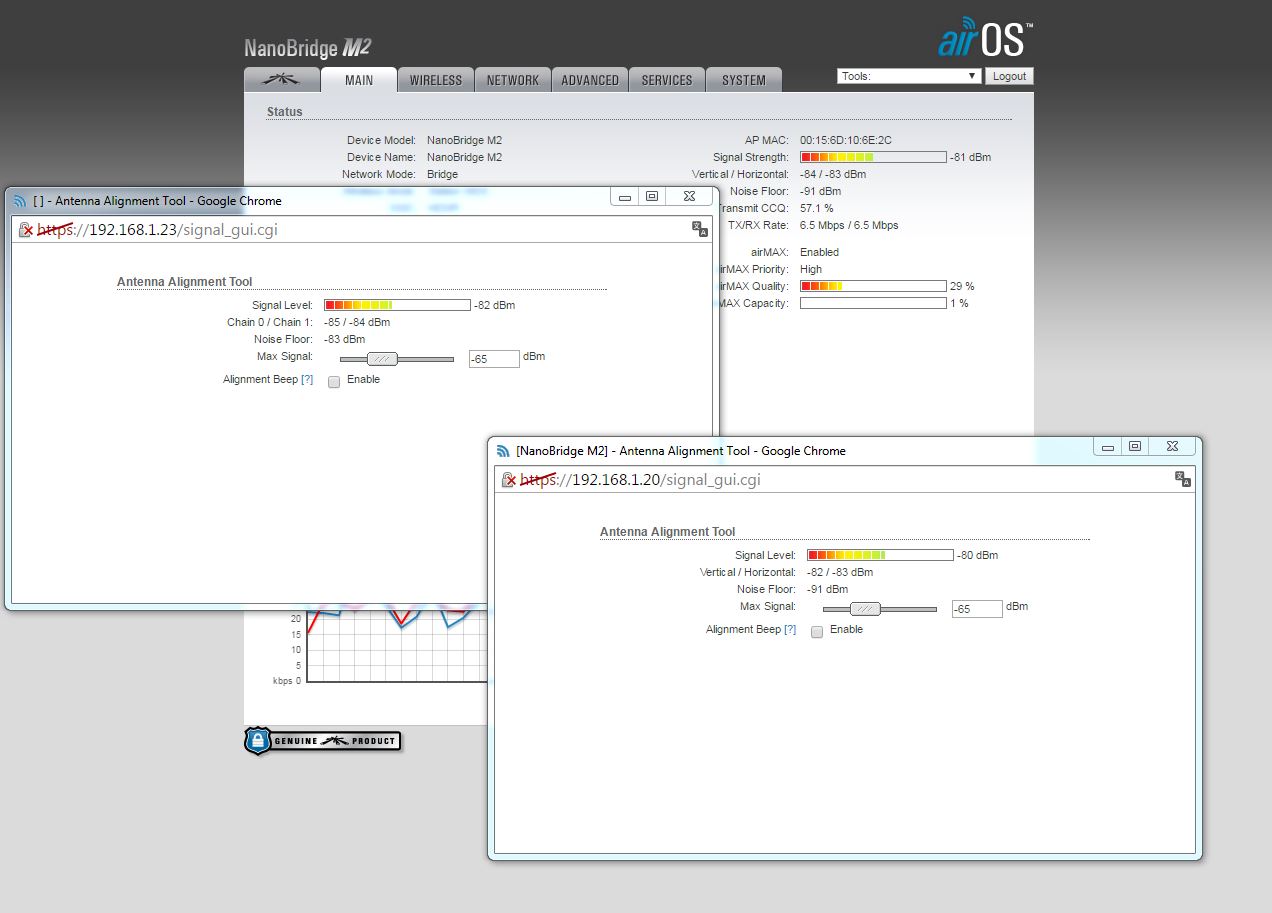Click the Logout button
Viewport: 1272px width, 913px height.
click(1009, 76)
